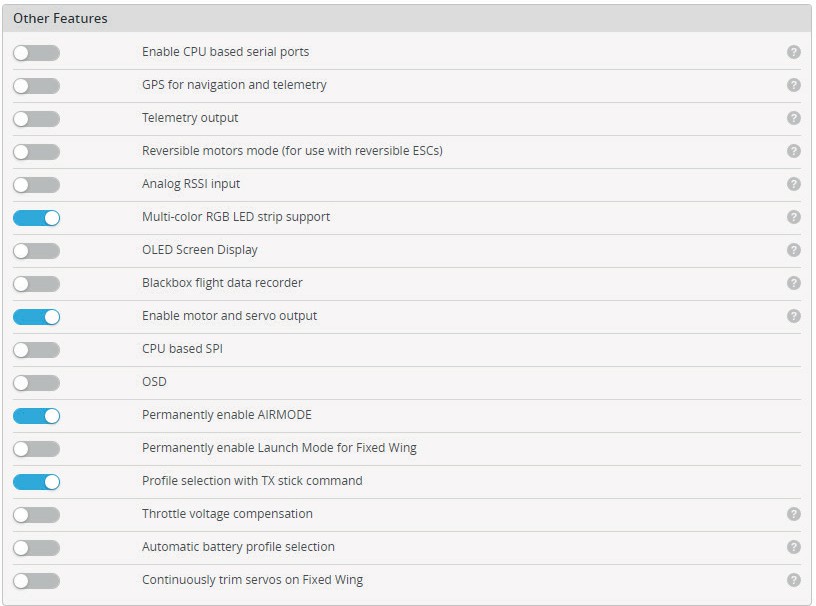Show help for Reversible motors mode
Screen dimensions: 816x606
point(794,151)
